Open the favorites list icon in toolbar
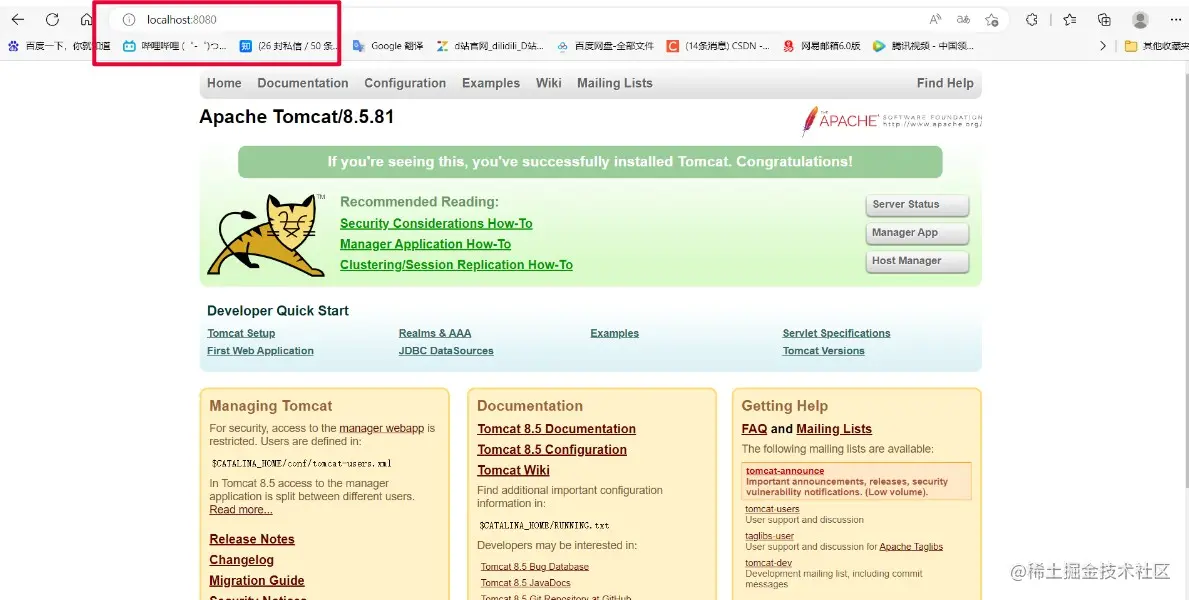 click(x=1069, y=20)
